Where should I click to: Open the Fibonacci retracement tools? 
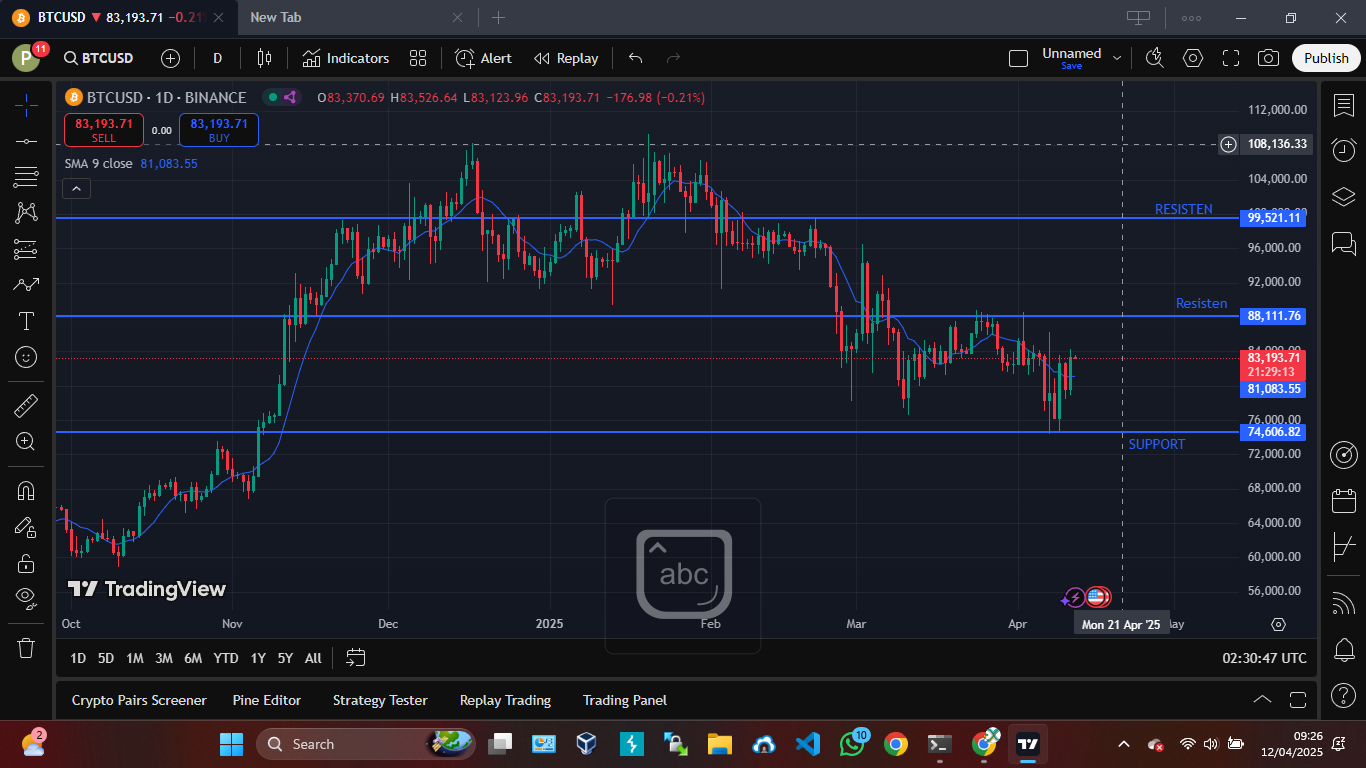pyautogui.click(x=27, y=177)
